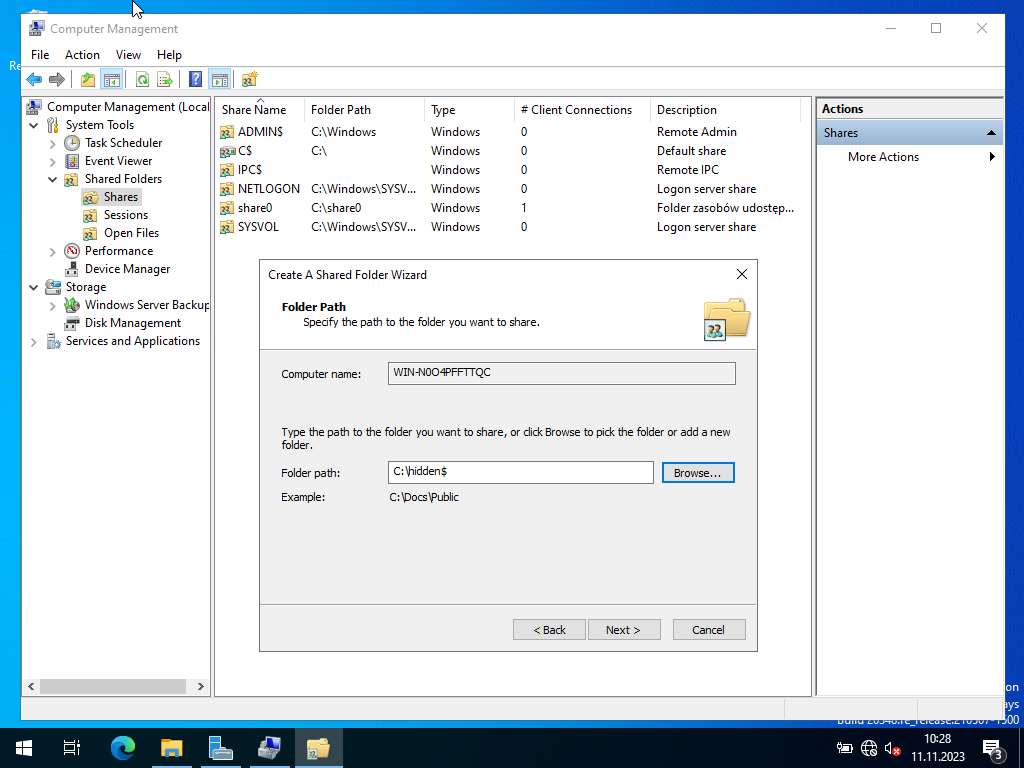The height and width of the screenshot is (768, 1024).
Task: Toggle the Show/Hide Console Tree icon
Action: pos(111,80)
